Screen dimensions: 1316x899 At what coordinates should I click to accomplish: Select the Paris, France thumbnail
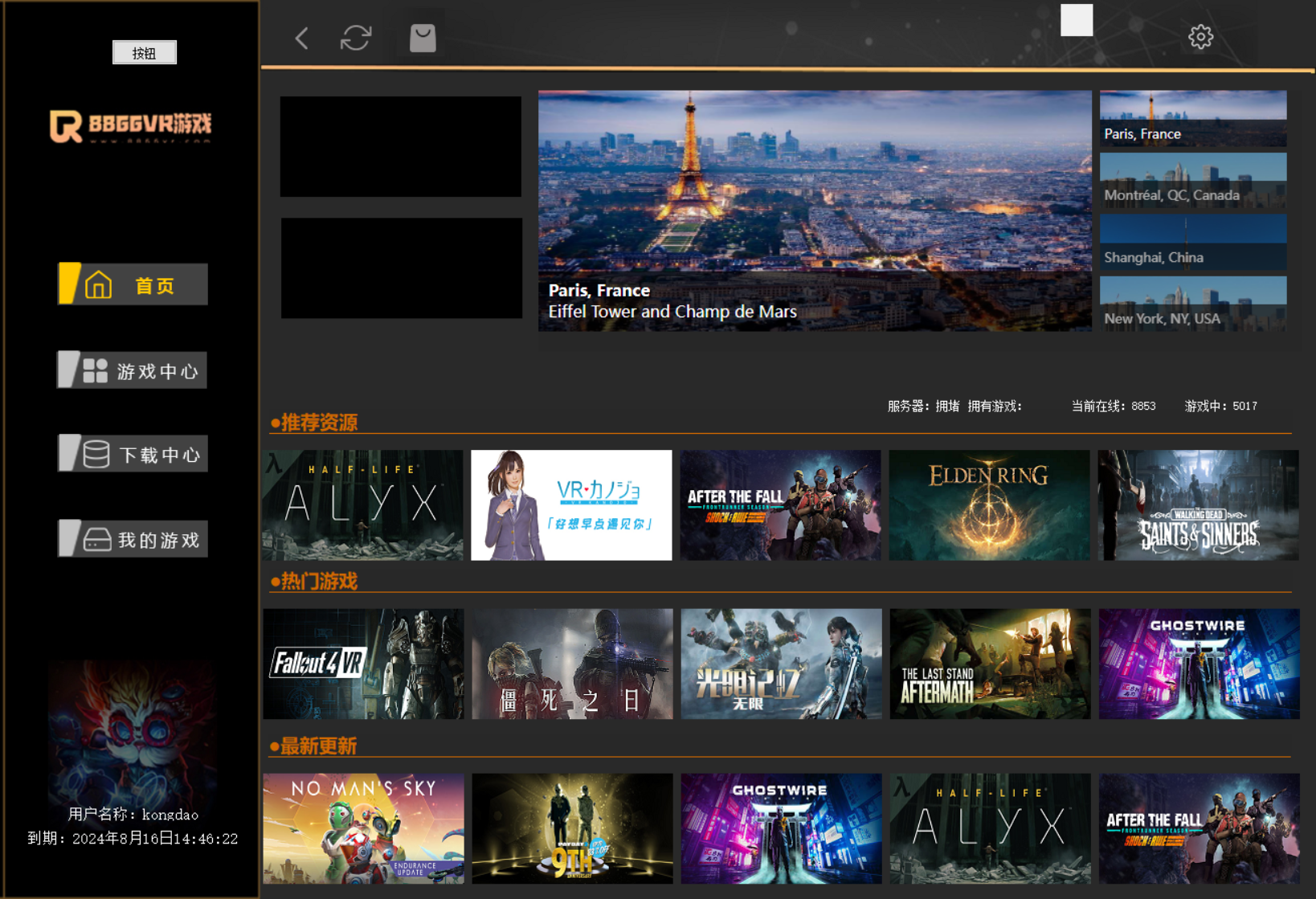point(1193,118)
